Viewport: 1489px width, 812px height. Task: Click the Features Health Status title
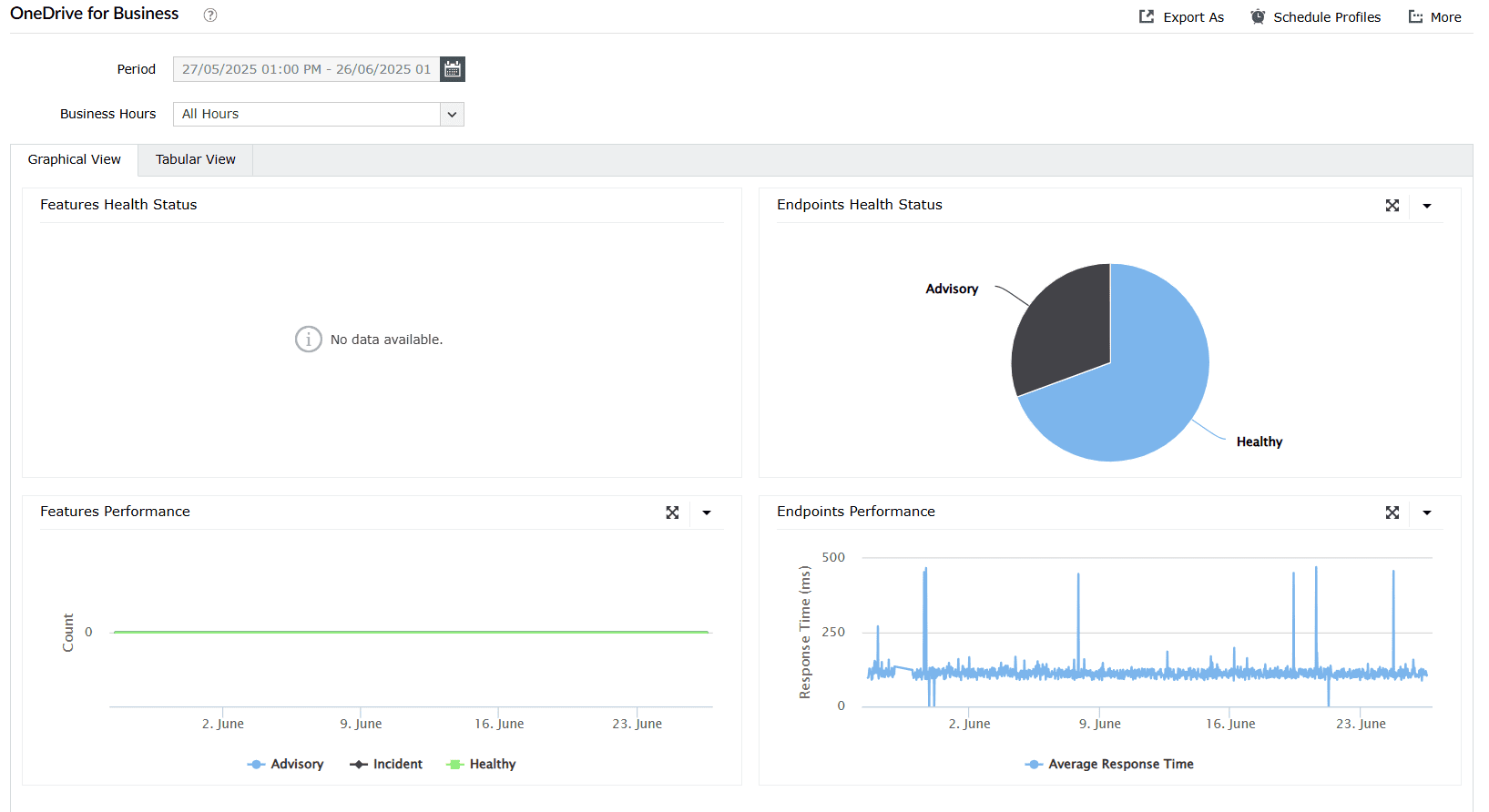(x=118, y=205)
